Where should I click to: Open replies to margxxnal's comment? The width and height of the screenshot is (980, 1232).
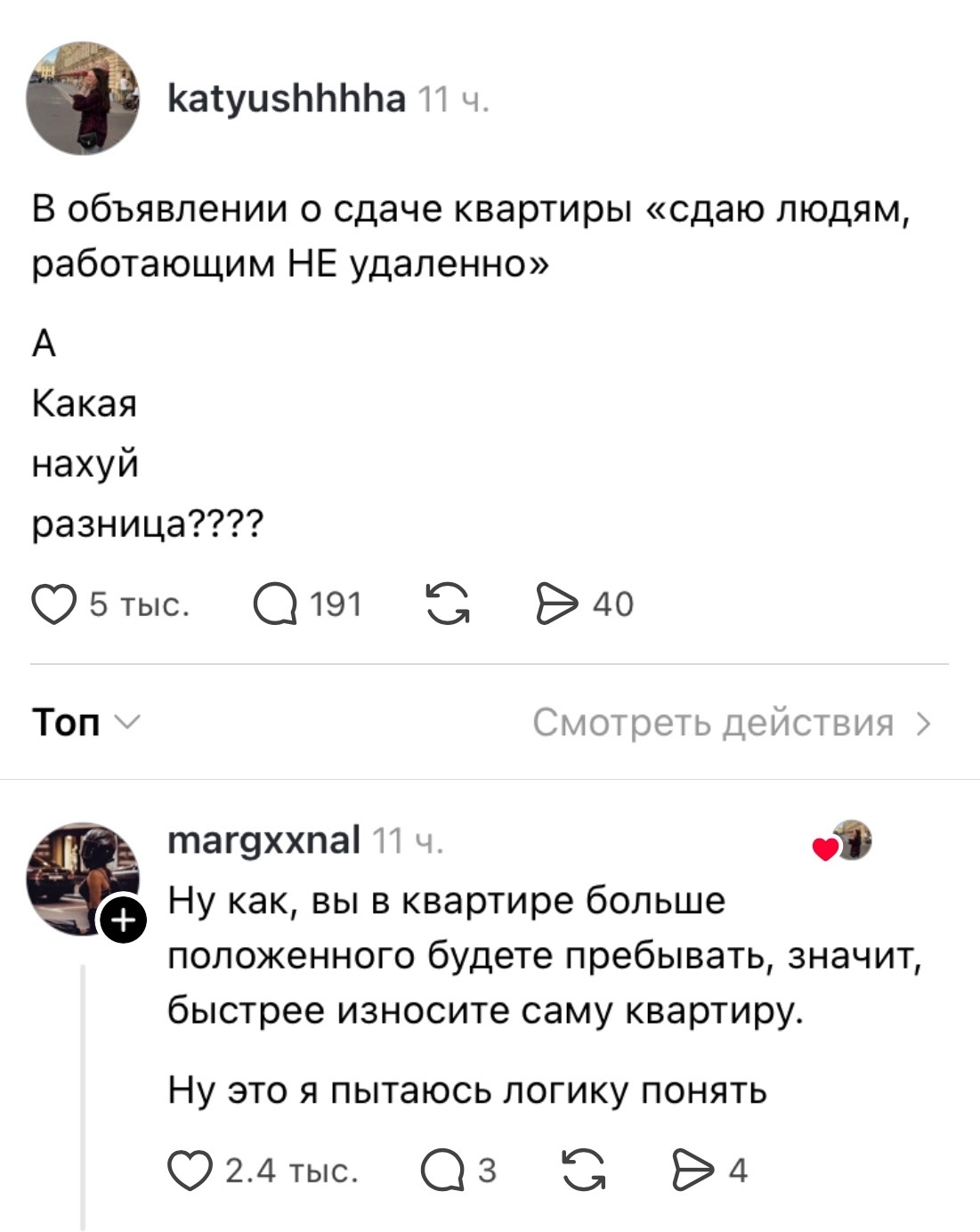pyautogui.click(x=442, y=1170)
